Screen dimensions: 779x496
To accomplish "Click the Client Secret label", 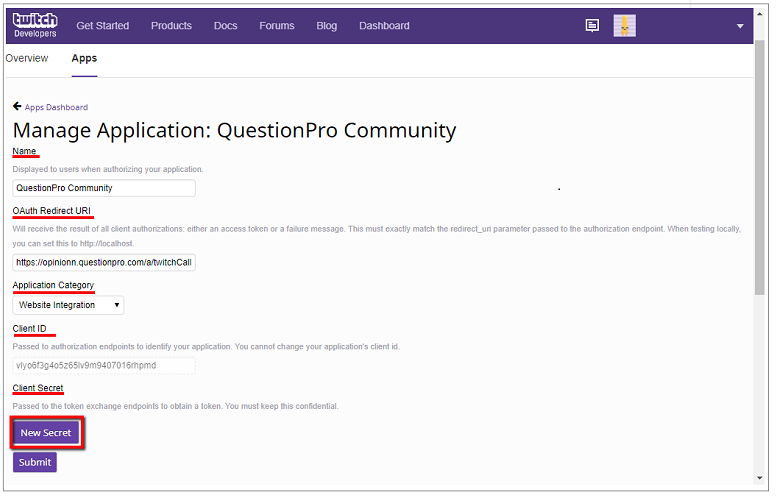I will click(38, 388).
